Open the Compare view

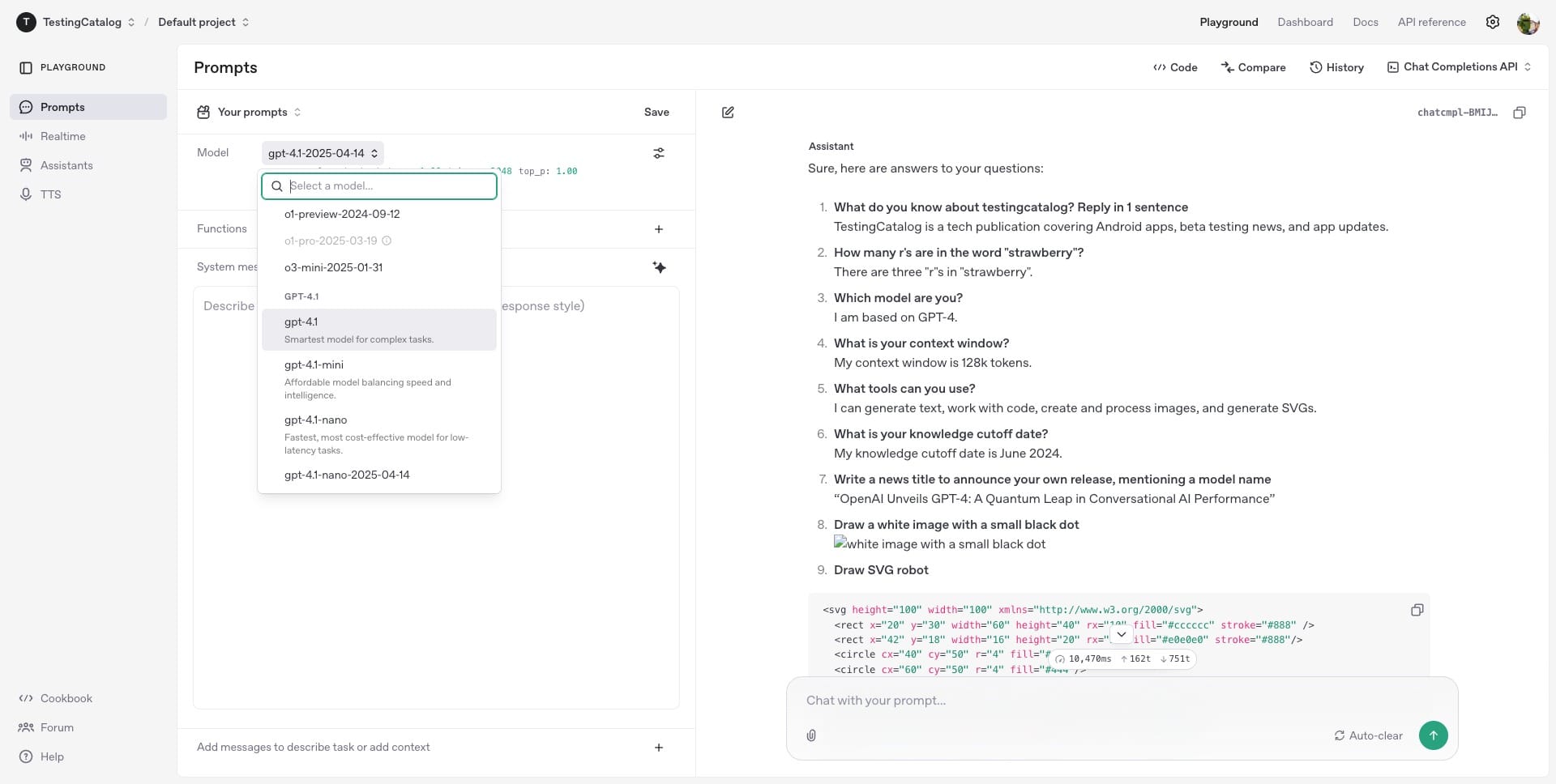(1253, 67)
